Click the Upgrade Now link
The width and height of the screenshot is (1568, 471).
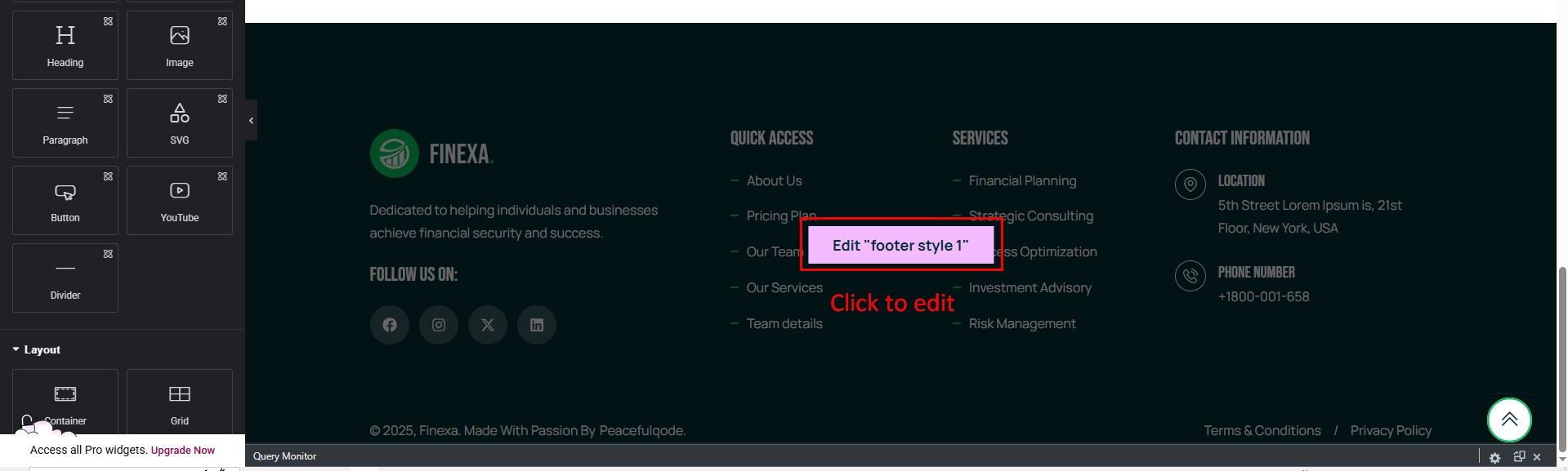point(183,450)
